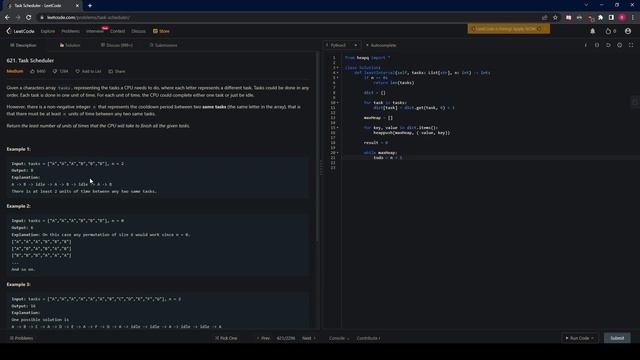Open the LeetCode home logo

(x=20, y=31)
